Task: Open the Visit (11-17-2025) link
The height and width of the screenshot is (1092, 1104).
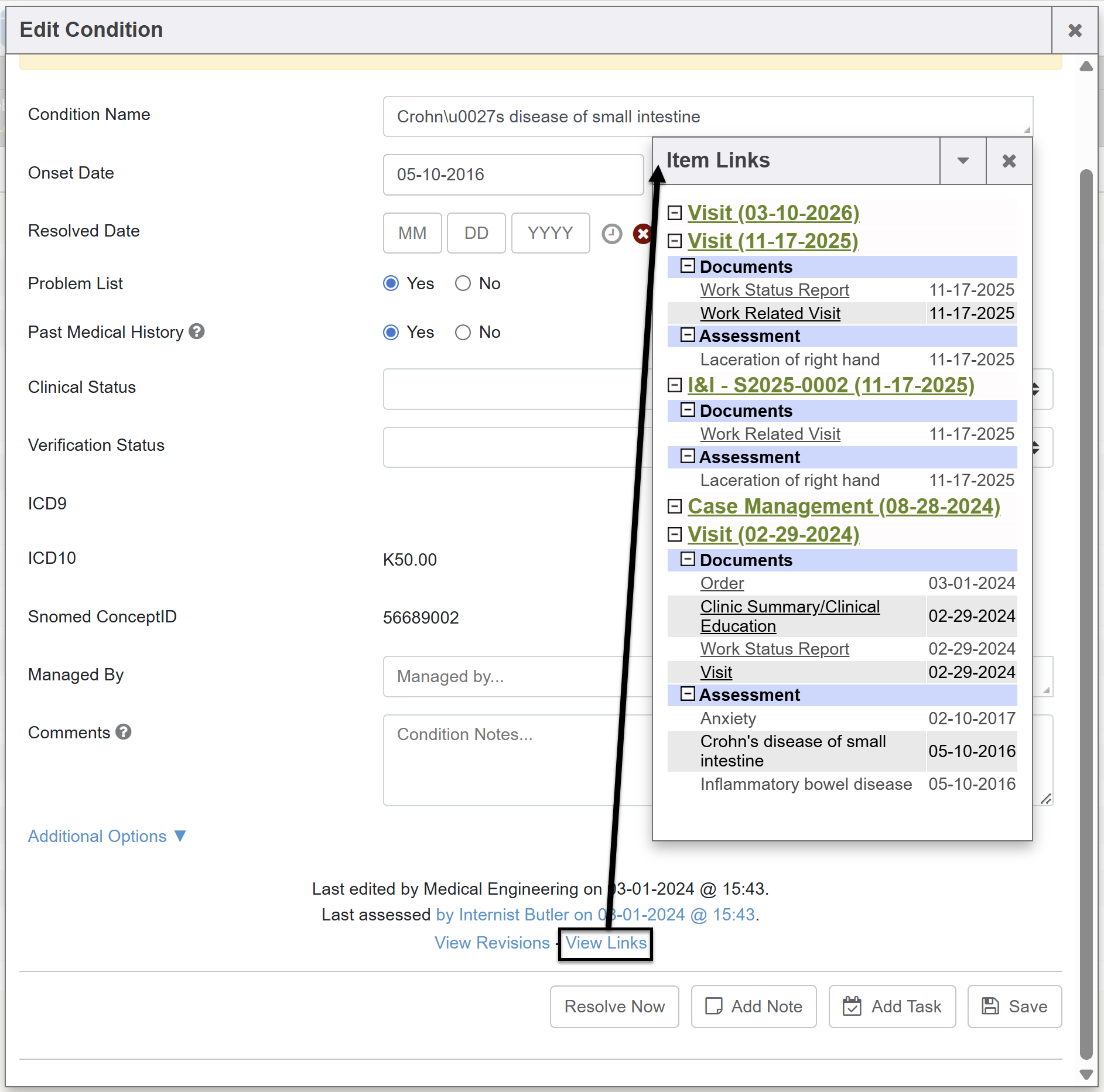Action: (773, 241)
